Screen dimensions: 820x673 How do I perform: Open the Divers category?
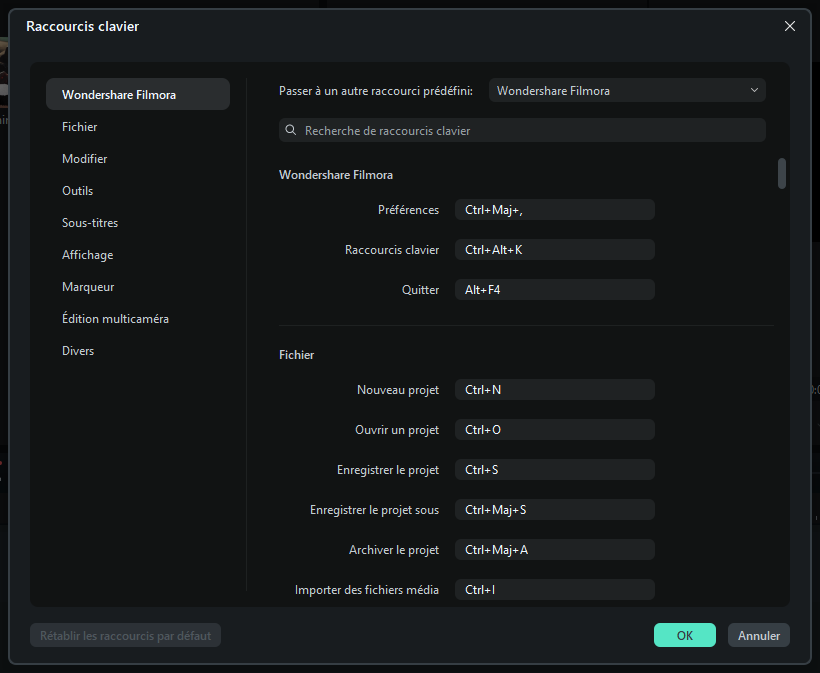(78, 351)
